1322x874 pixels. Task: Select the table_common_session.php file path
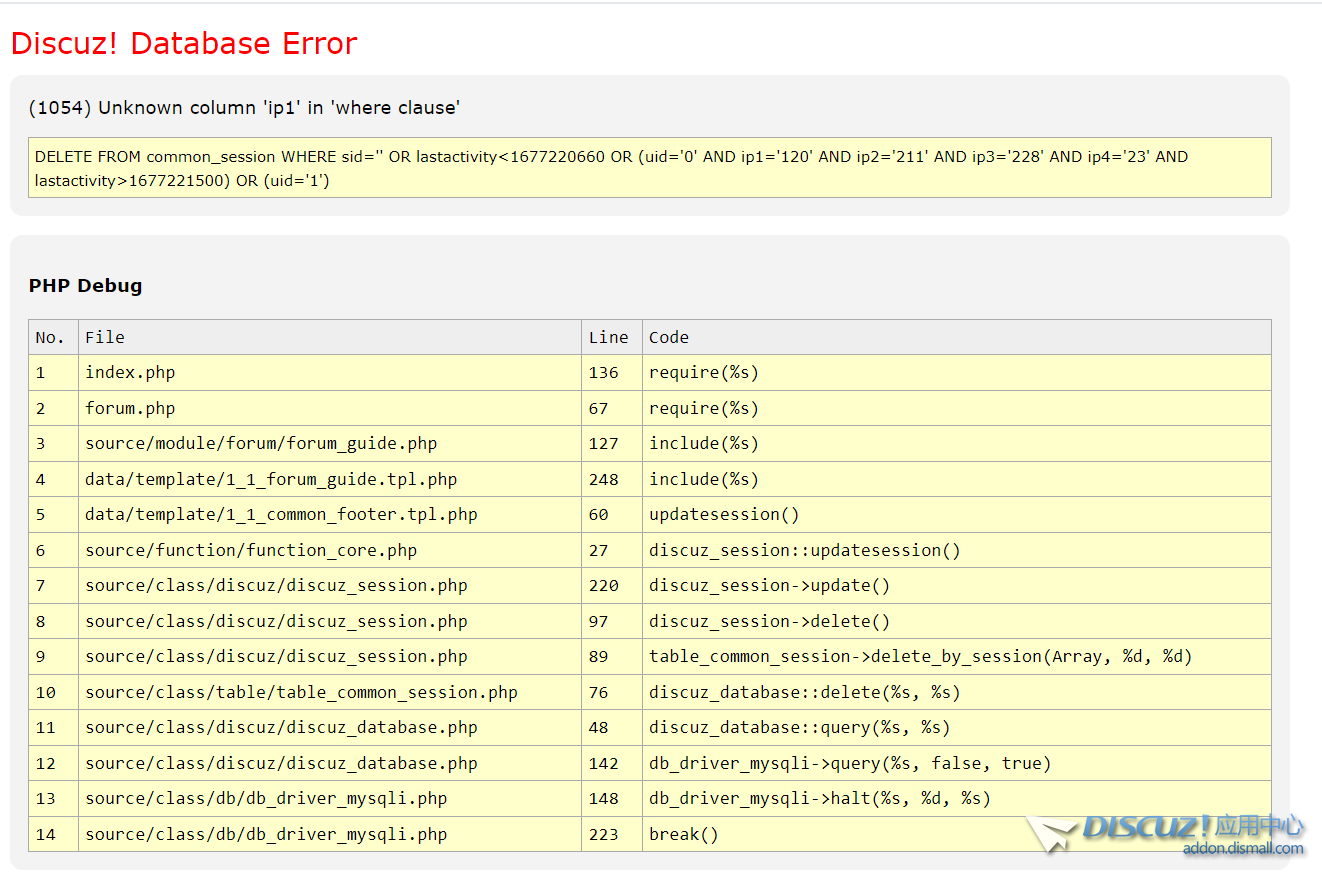pos(301,692)
